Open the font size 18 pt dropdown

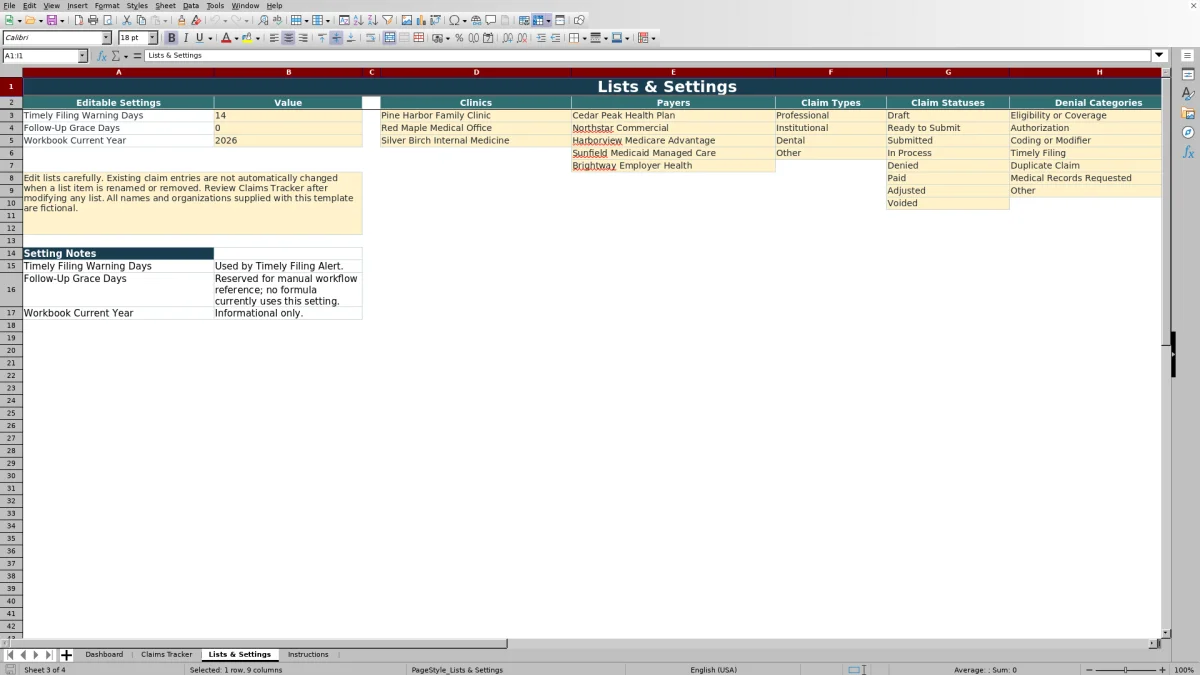pos(153,38)
